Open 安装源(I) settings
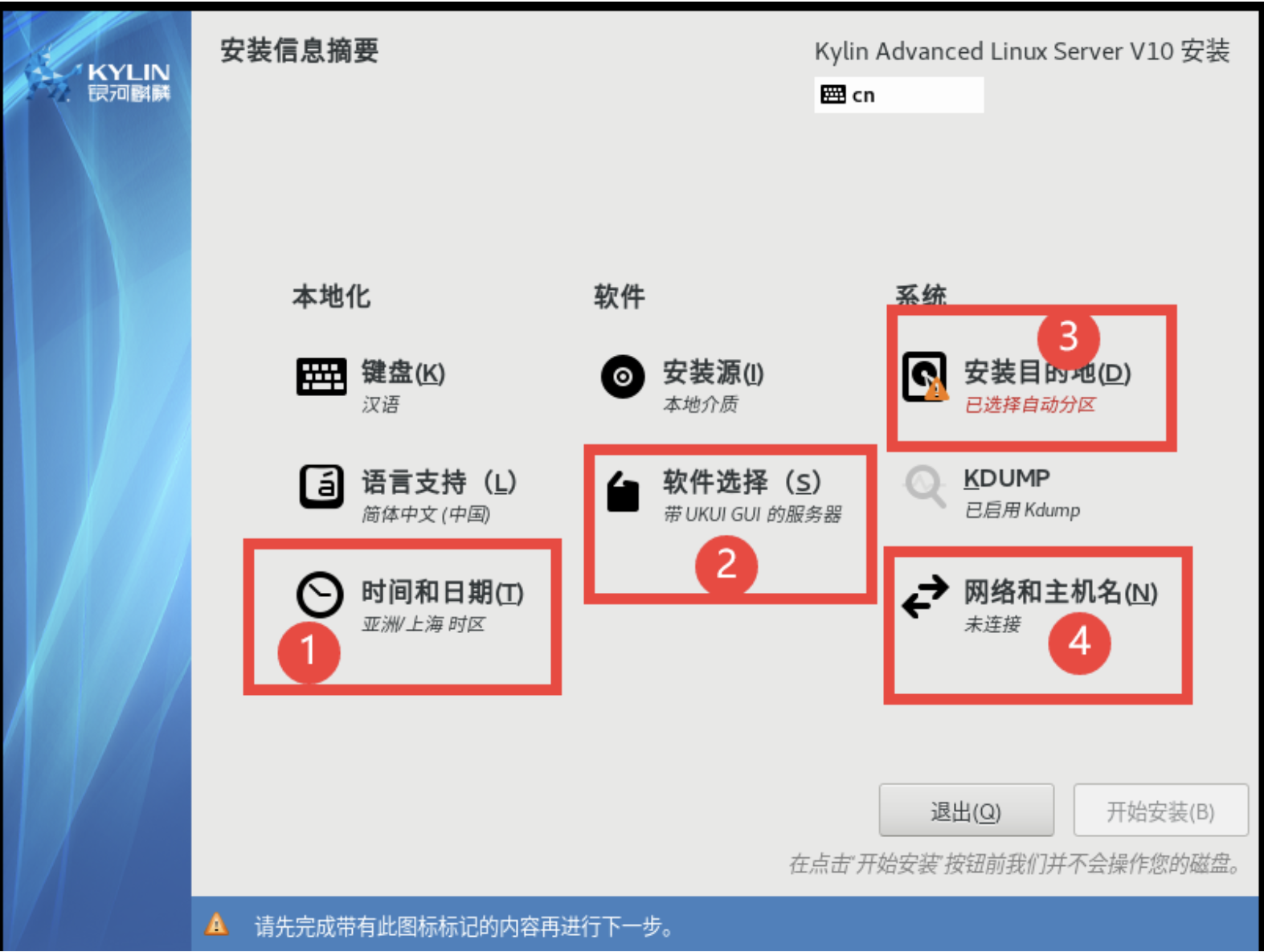The height and width of the screenshot is (952, 1264). pyautogui.click(x=713, y=373)
